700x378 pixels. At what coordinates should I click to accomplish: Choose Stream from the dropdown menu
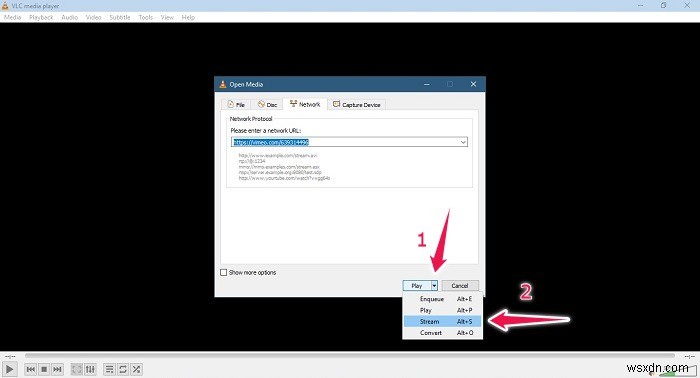point(442,321)
